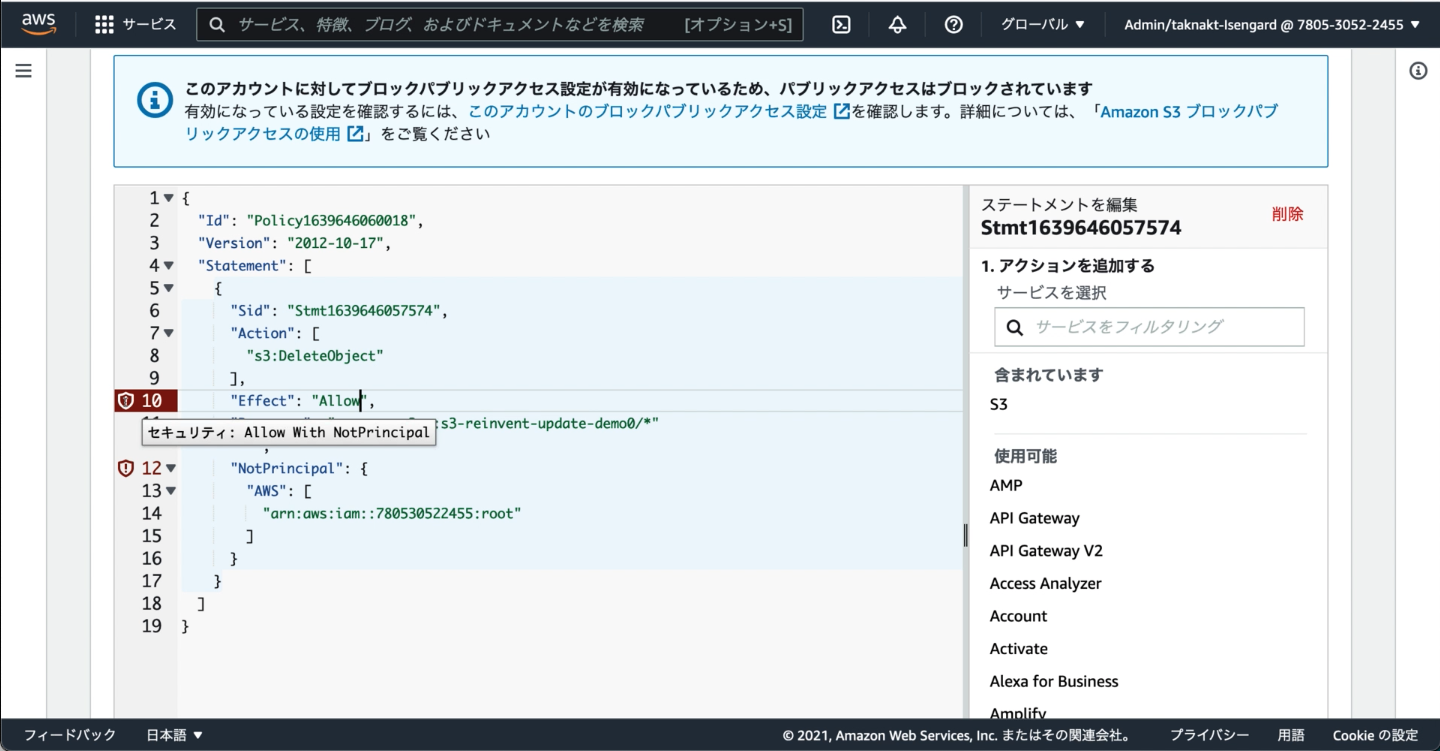
Task: Launch CloudShell terminal icon
Action: (841, 25)
